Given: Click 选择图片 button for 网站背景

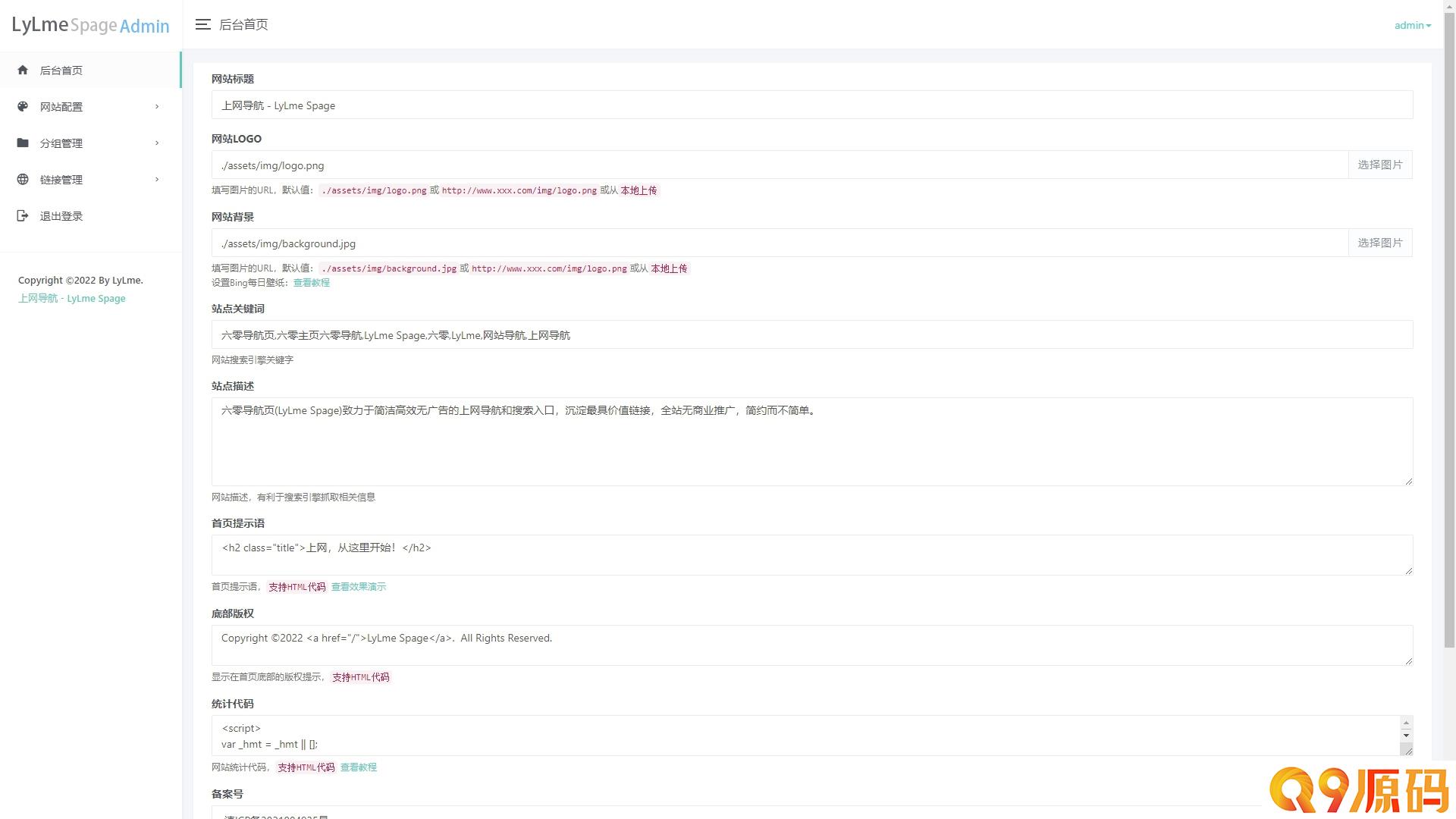Looking at the screenshot, I should (x=1380, y=243).
